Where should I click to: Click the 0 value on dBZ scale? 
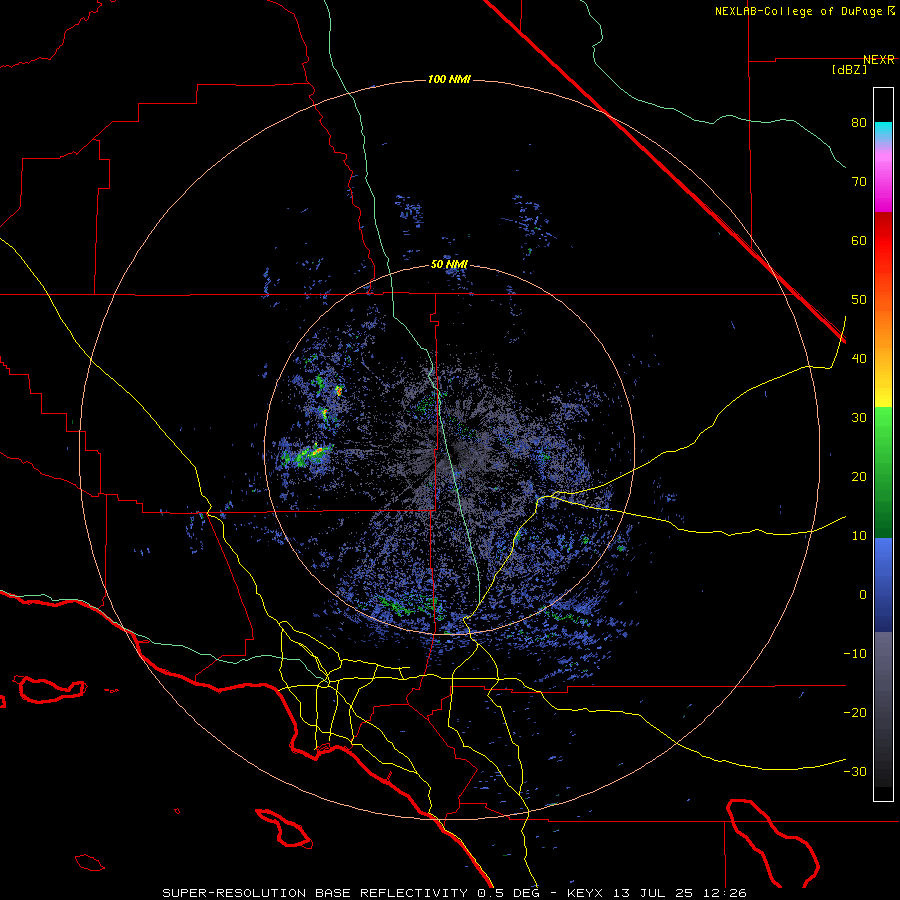(x=863, y=595)
